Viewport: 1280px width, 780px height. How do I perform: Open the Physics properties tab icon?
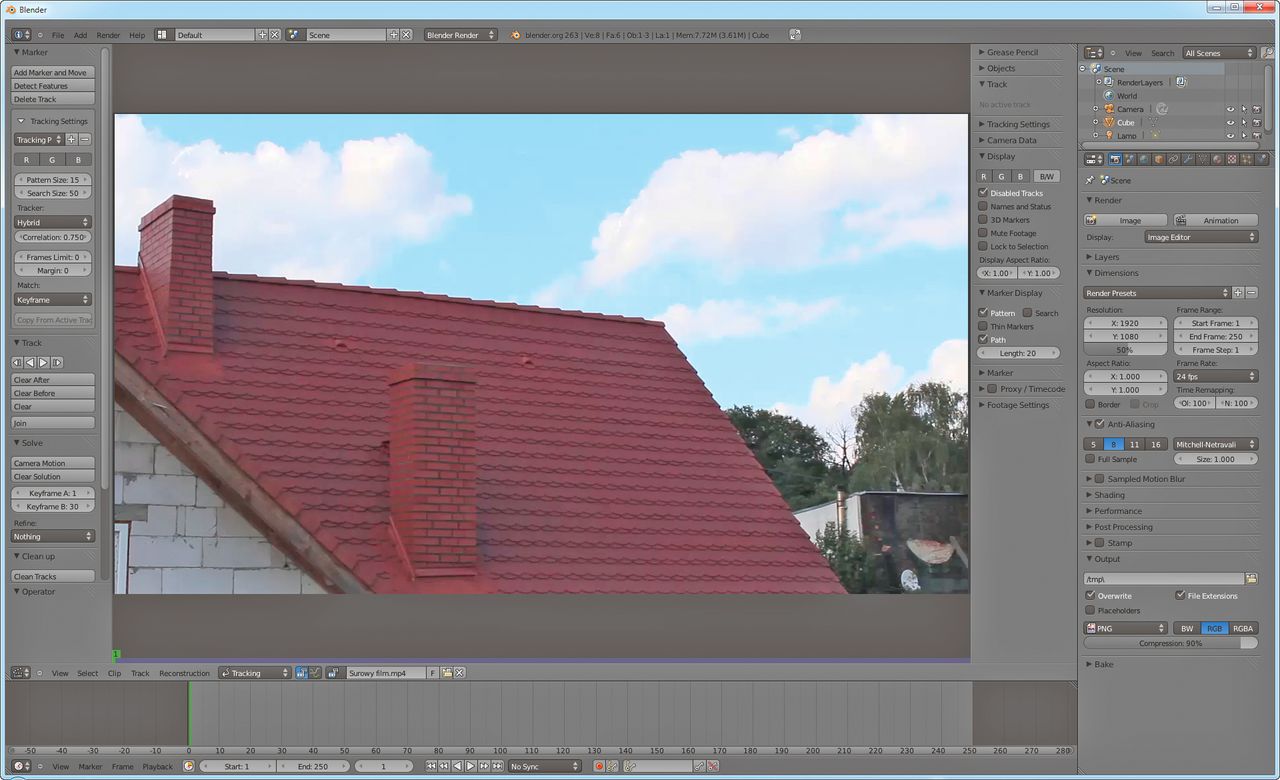(x=1260, y=159)
